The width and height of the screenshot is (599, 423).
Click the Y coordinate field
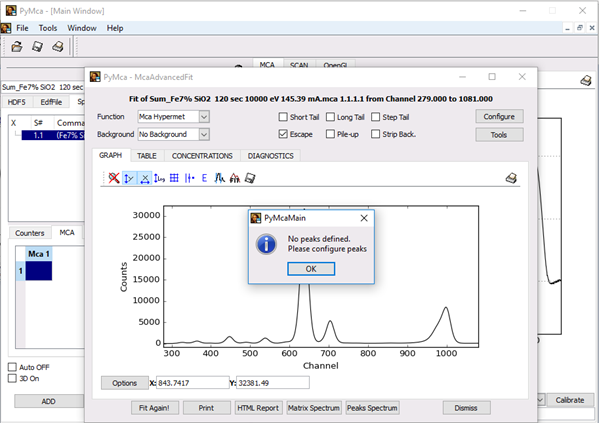pos(273,383)
